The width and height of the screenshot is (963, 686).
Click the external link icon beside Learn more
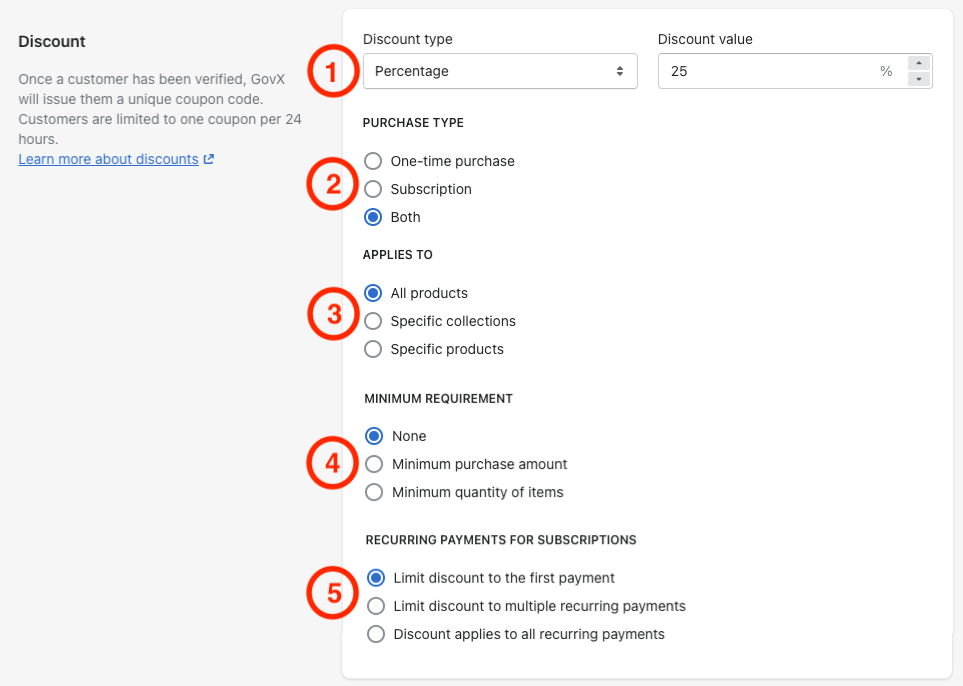[x=209, y=159]
